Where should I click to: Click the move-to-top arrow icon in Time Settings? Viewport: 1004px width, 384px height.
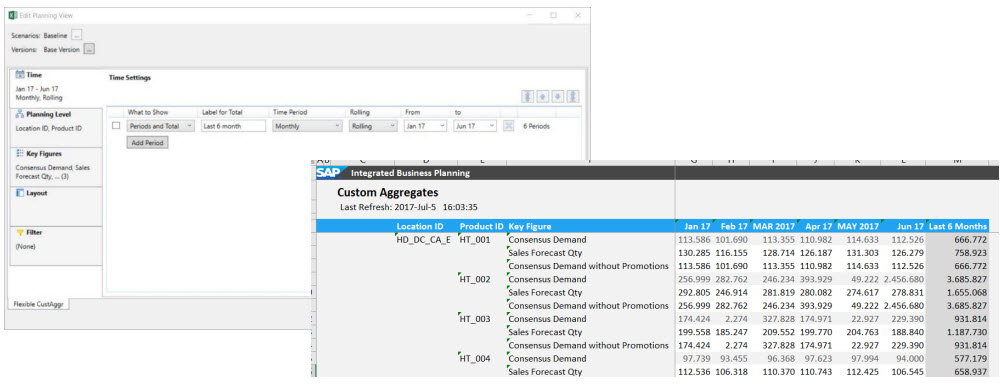point(528,97)
